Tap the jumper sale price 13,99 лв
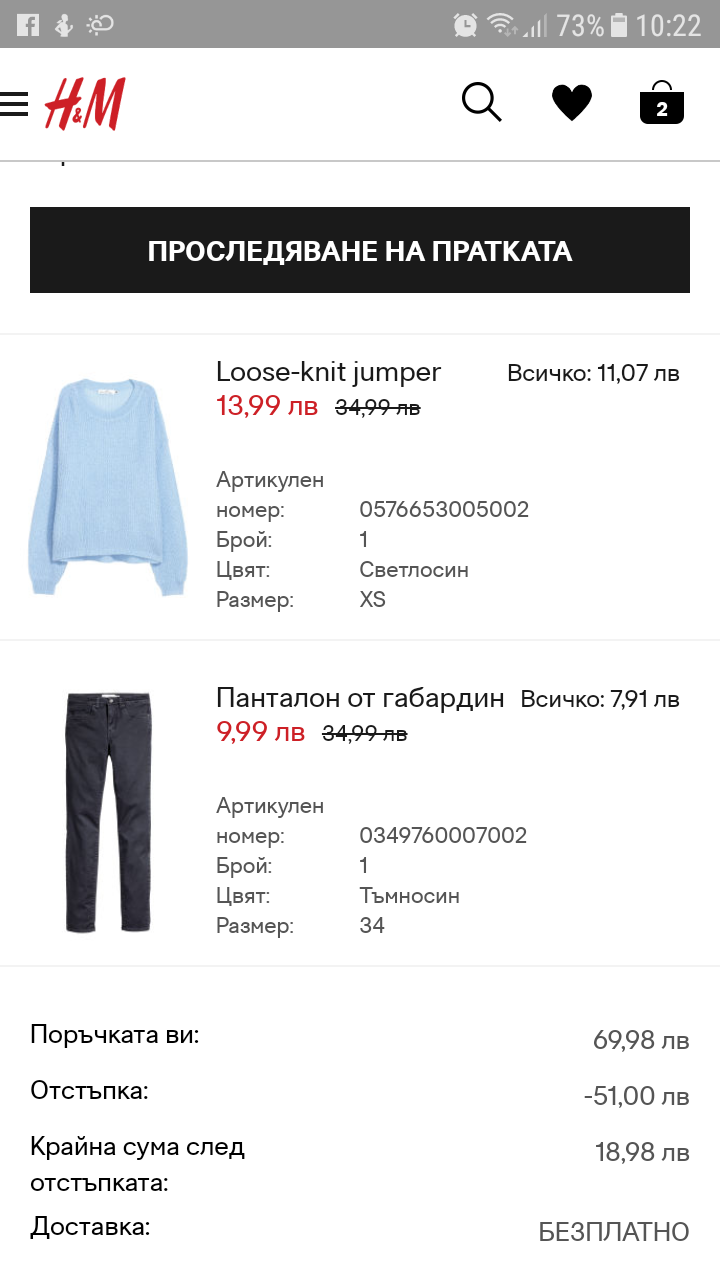This screenshot has width=720, height=1280. tap(267, 406)
